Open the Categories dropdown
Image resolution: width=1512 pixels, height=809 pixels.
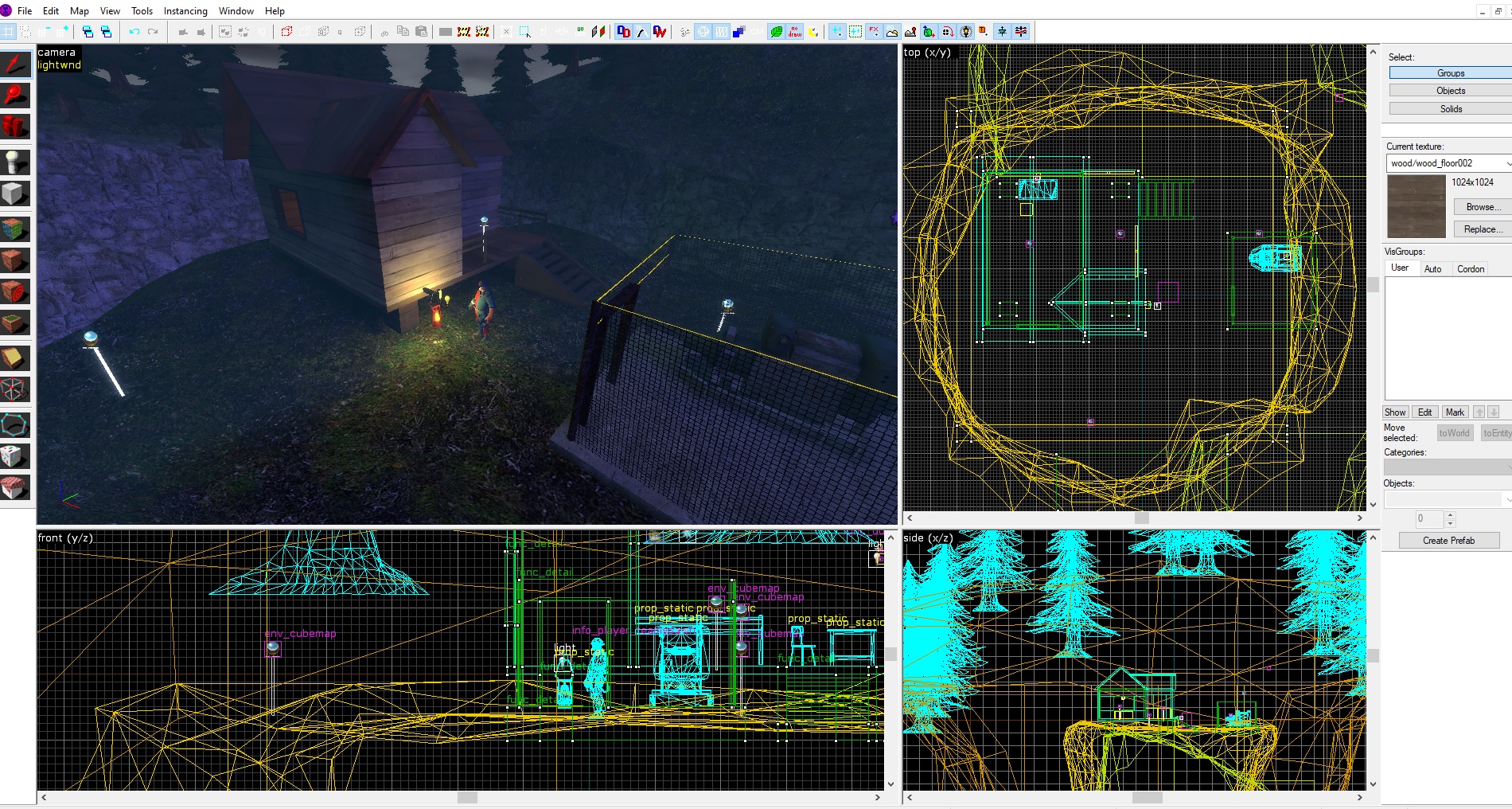point(1448,467)
